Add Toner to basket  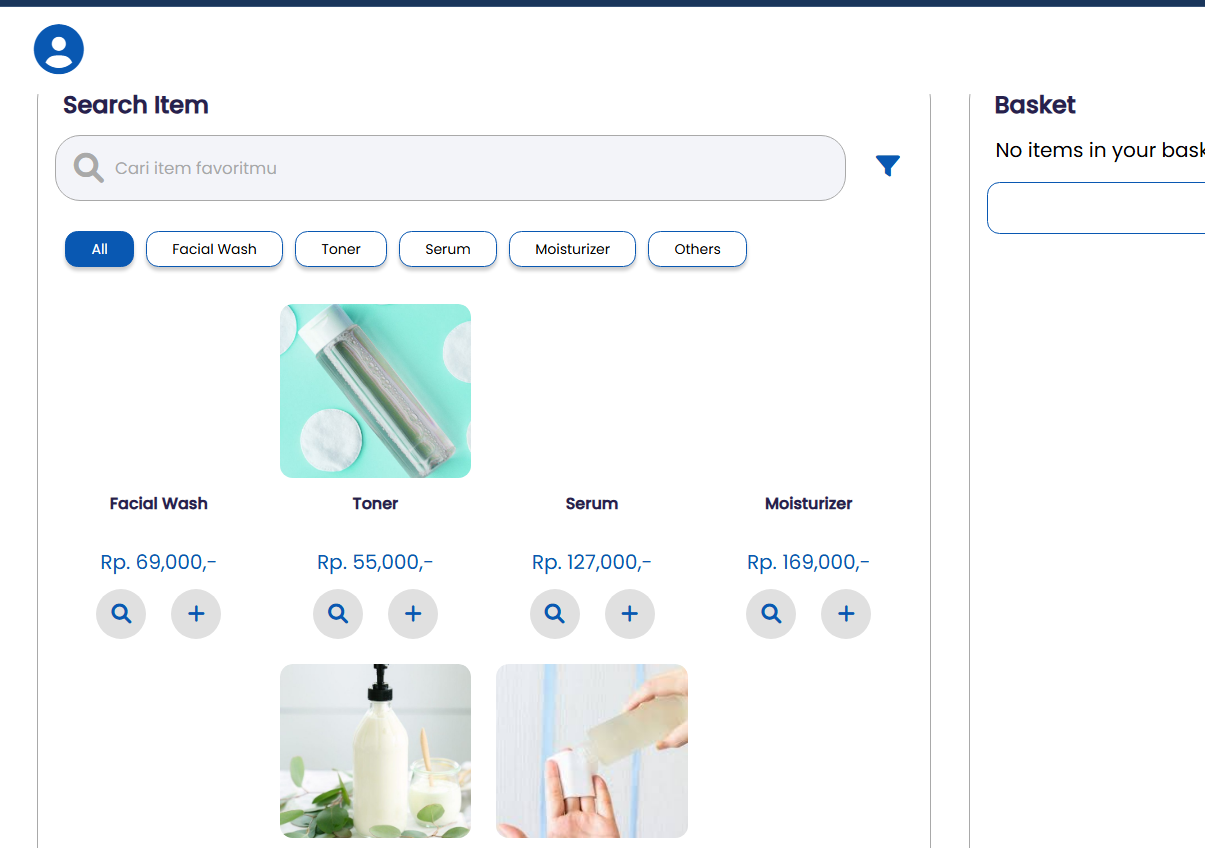point(413,614)
